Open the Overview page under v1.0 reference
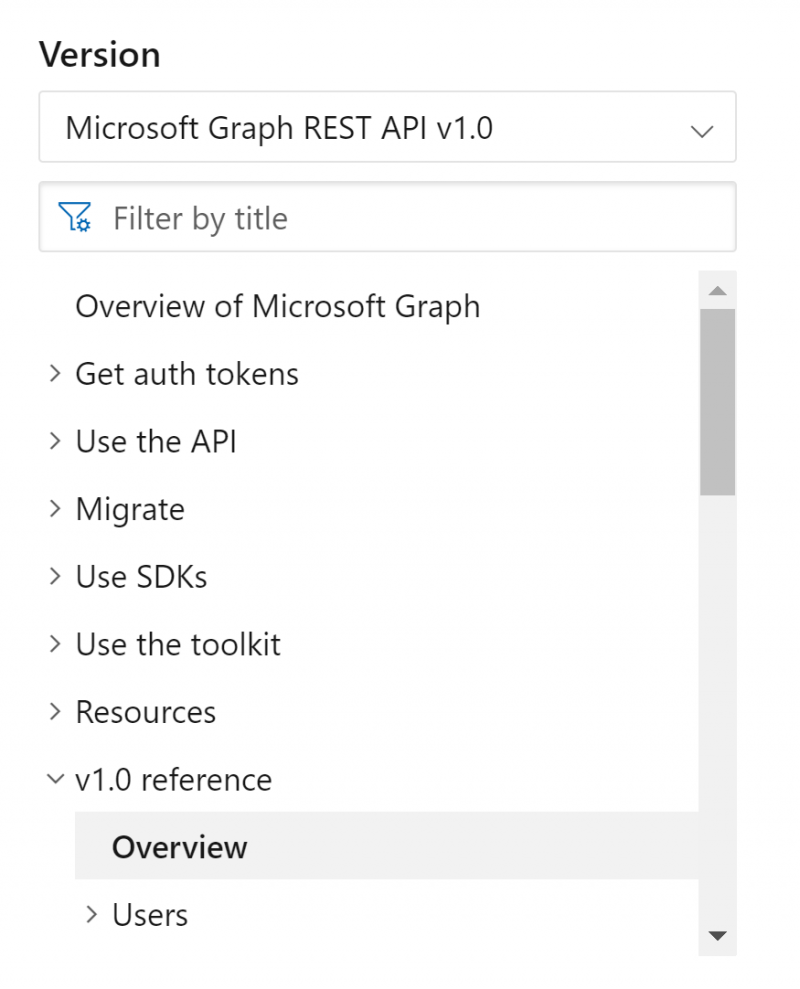This screenshot has height=989, width=800. pos(179,847)
